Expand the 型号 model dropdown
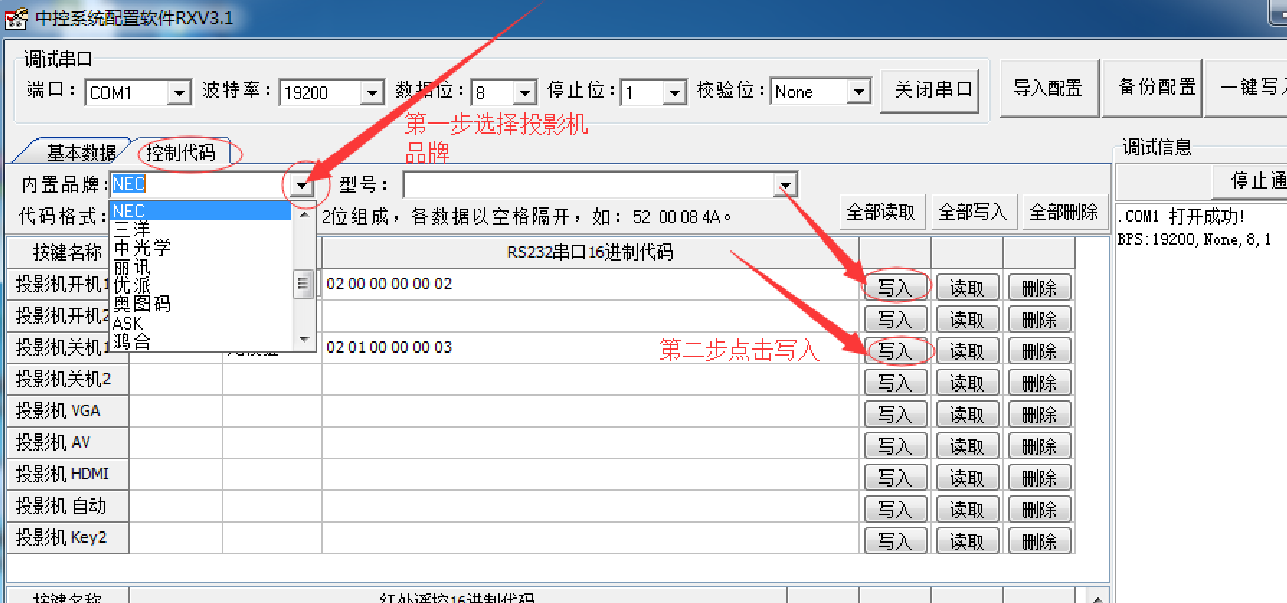This screenshot has height=603, width=1287. click(785, 186)
